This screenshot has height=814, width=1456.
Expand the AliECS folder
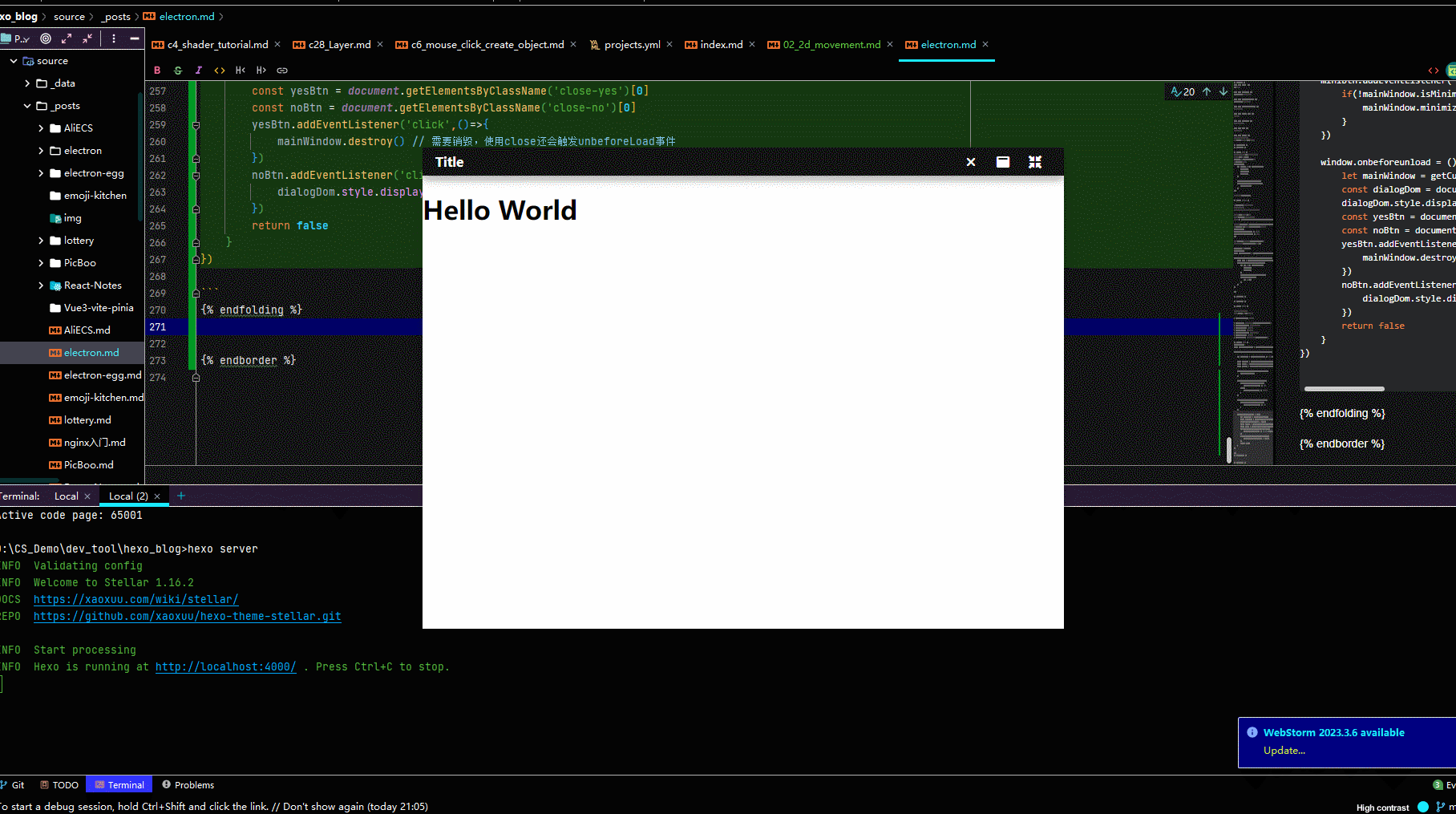(41, 128)
